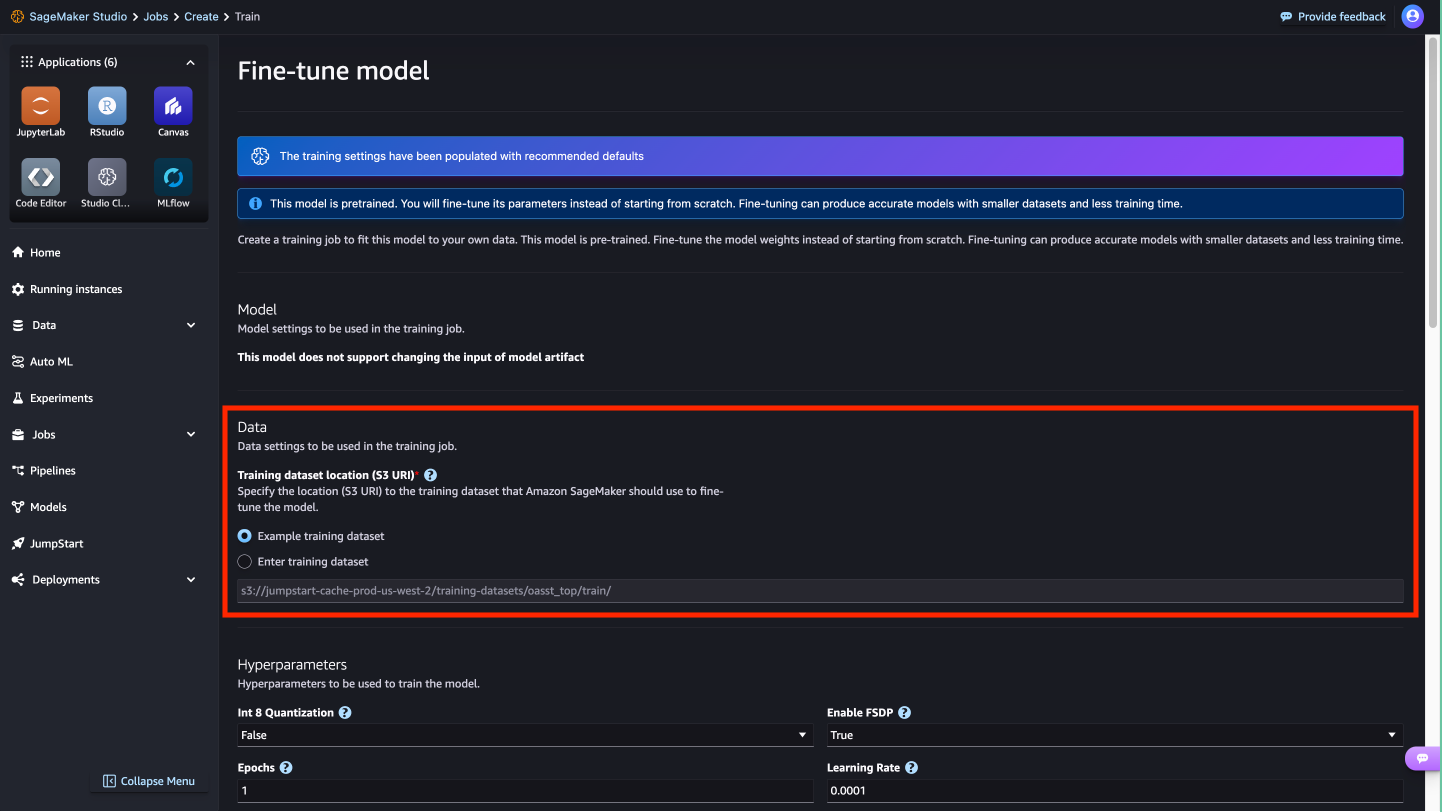
Task: Click the Epochs input field
Action: (524, 790)
